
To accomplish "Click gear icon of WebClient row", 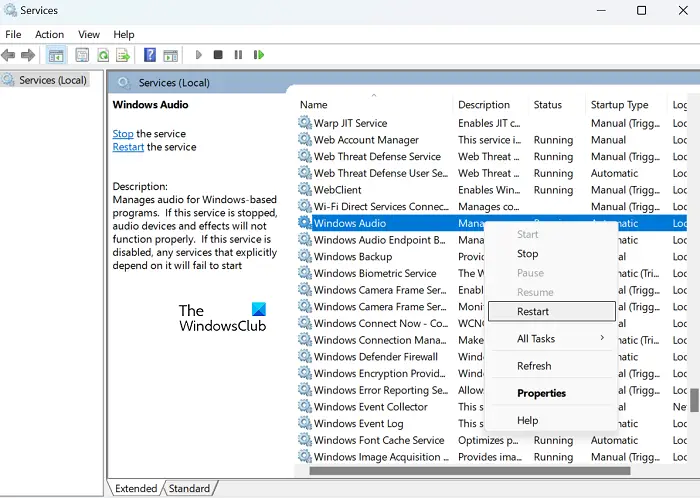I will point(305,189).
